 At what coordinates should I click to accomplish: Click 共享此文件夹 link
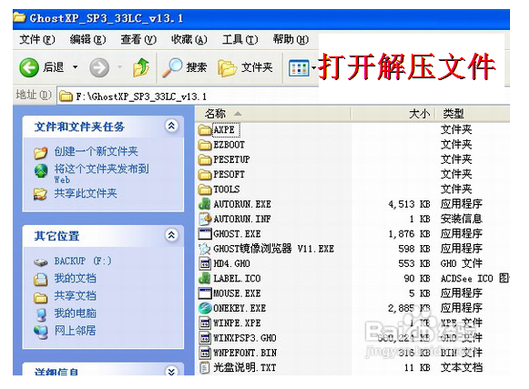point(85,193)
